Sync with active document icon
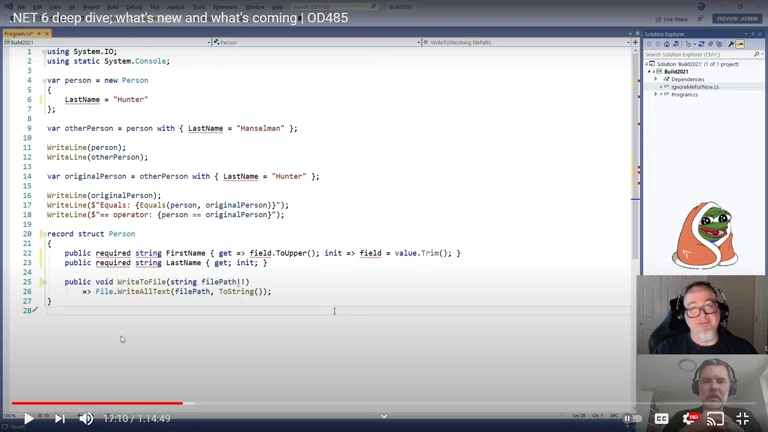The width and height of the screenshot is (768, 432). point(701,44)
